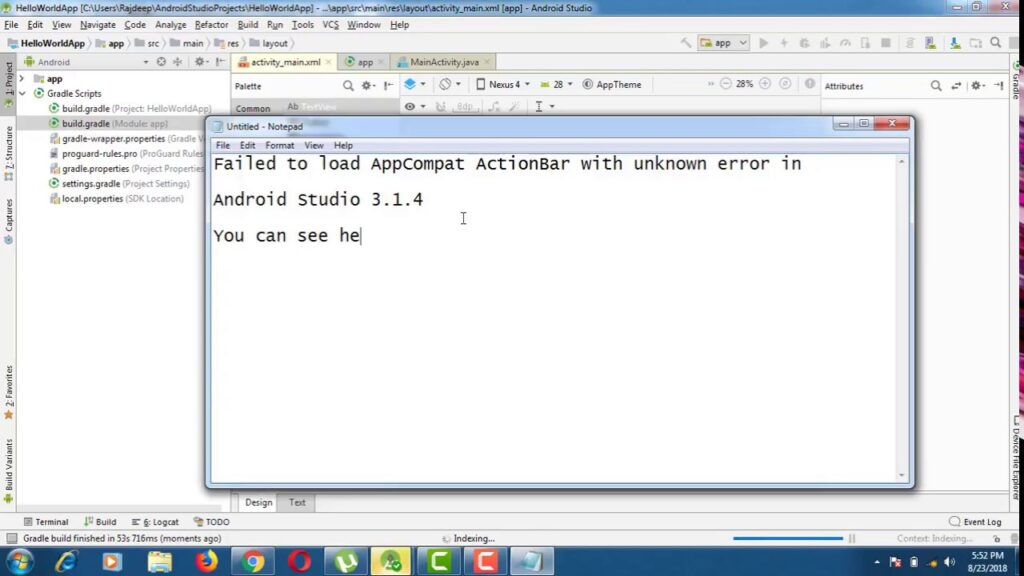Toggle tool window bars icon in status bar

point(11,538)
